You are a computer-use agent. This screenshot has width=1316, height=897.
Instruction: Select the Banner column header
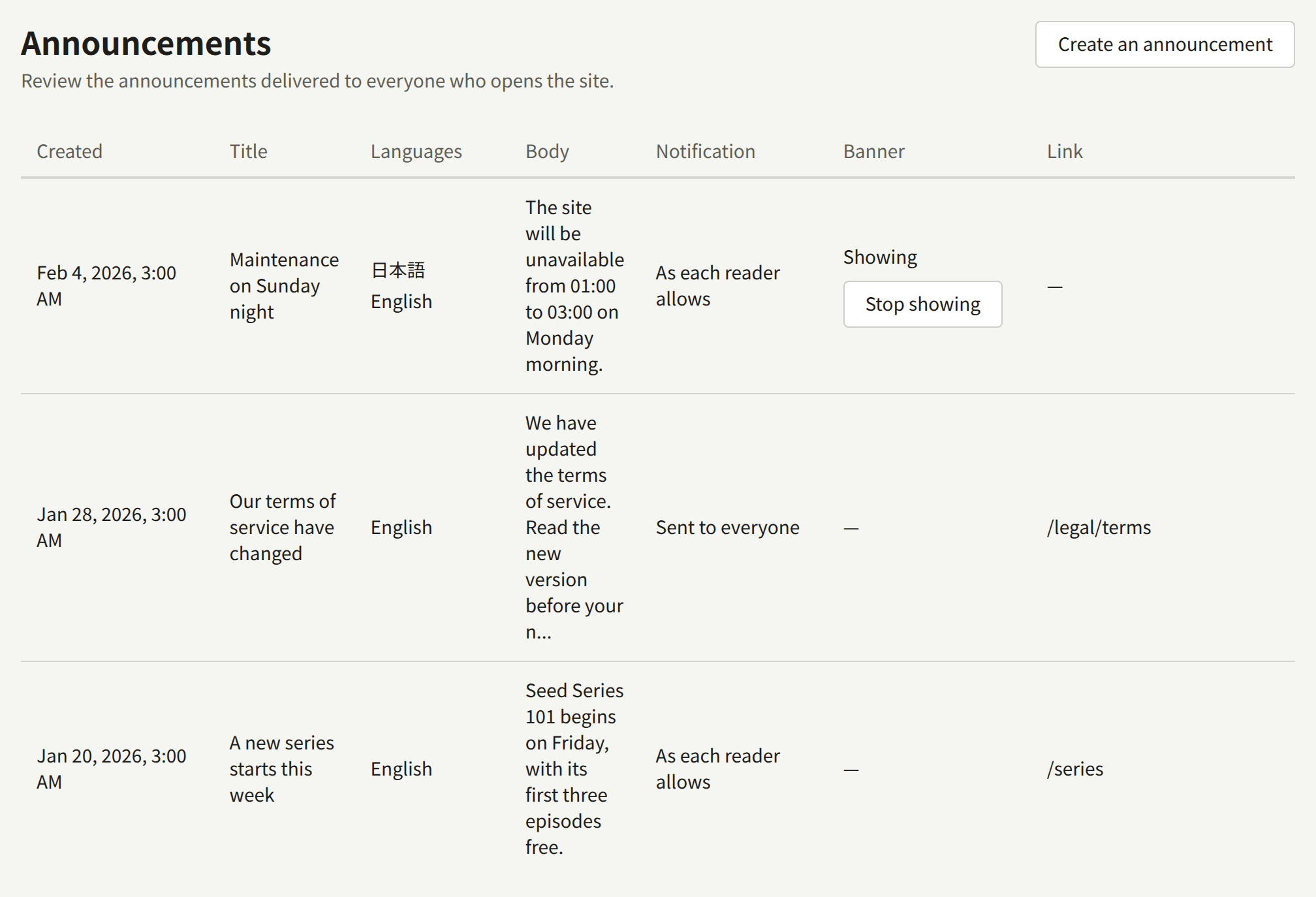873,151
